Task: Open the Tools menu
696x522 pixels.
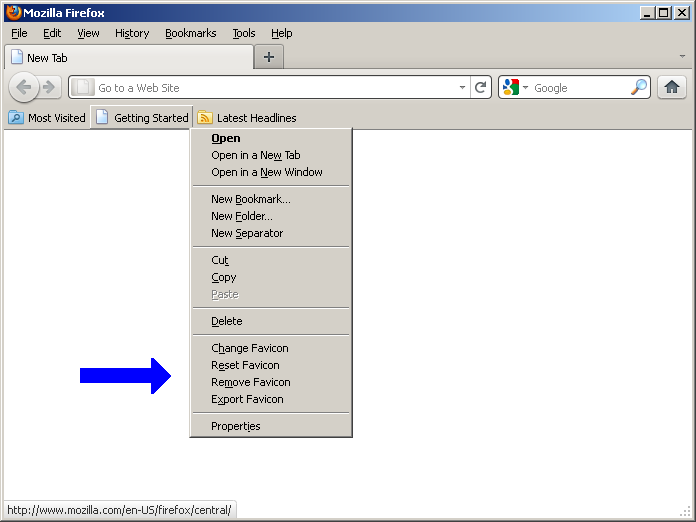Action: pos(244,33)
